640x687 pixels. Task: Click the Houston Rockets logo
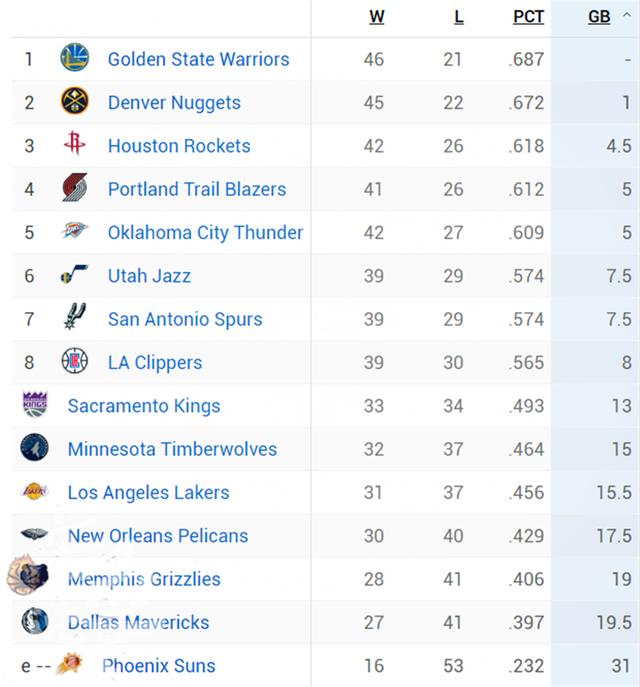tap(74, 143)
